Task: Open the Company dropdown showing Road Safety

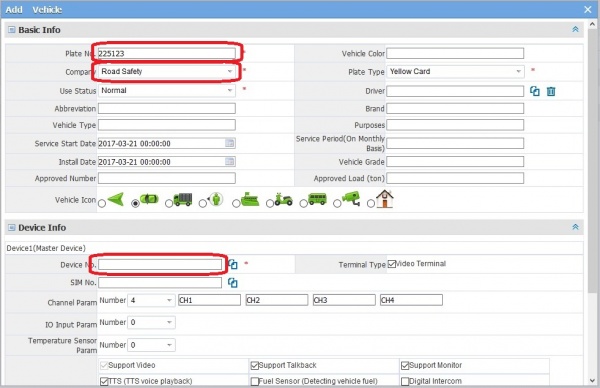Action: 167,72
